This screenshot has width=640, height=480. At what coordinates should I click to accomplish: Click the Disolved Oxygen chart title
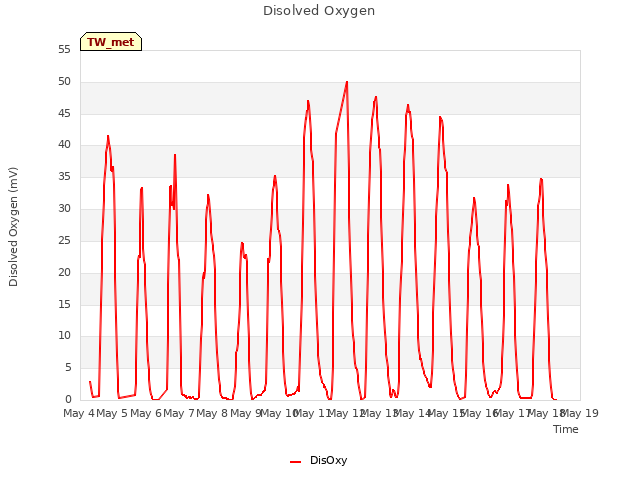[x=319, y=11]
